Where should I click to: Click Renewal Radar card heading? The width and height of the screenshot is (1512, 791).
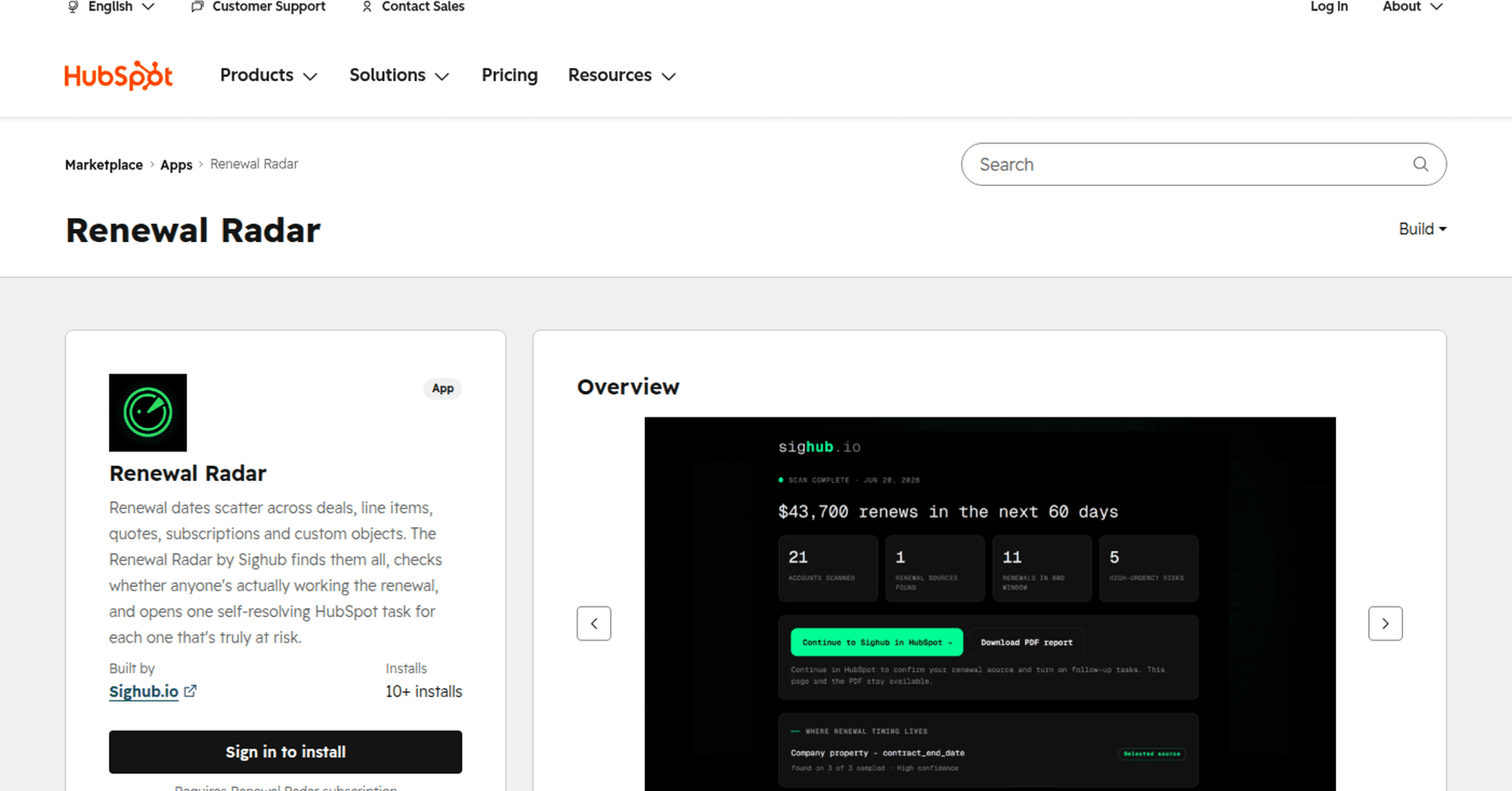[187, 473]
